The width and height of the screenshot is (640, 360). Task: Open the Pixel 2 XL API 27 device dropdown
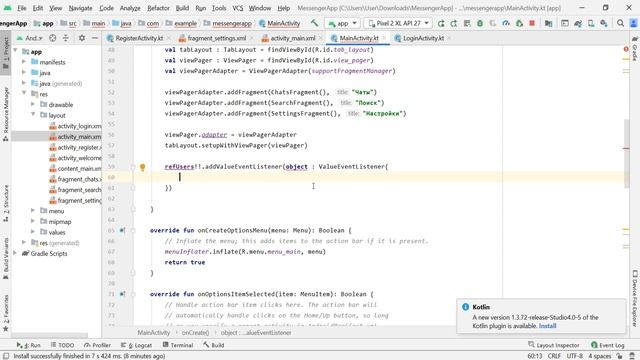398,23
